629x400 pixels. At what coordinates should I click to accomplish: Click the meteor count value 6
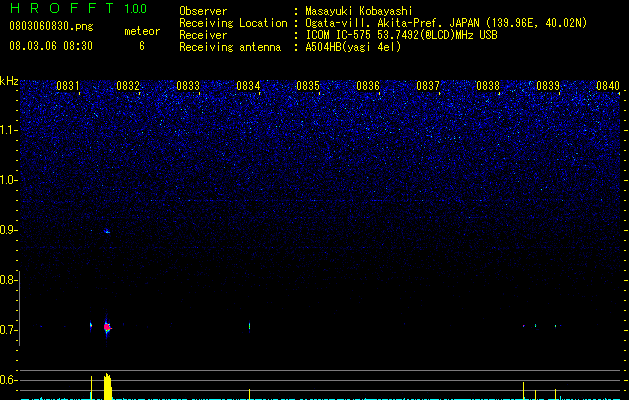142,46
